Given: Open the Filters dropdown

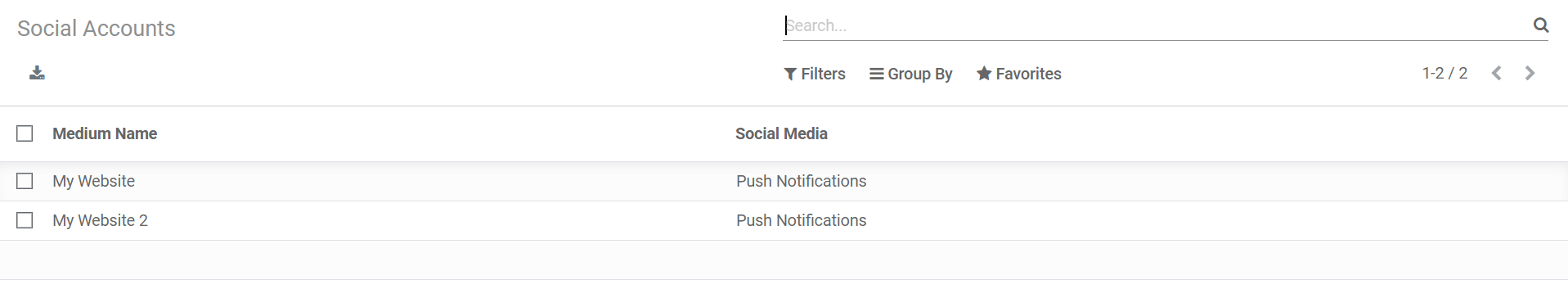Looking at the screenshot, I should 815,74.
